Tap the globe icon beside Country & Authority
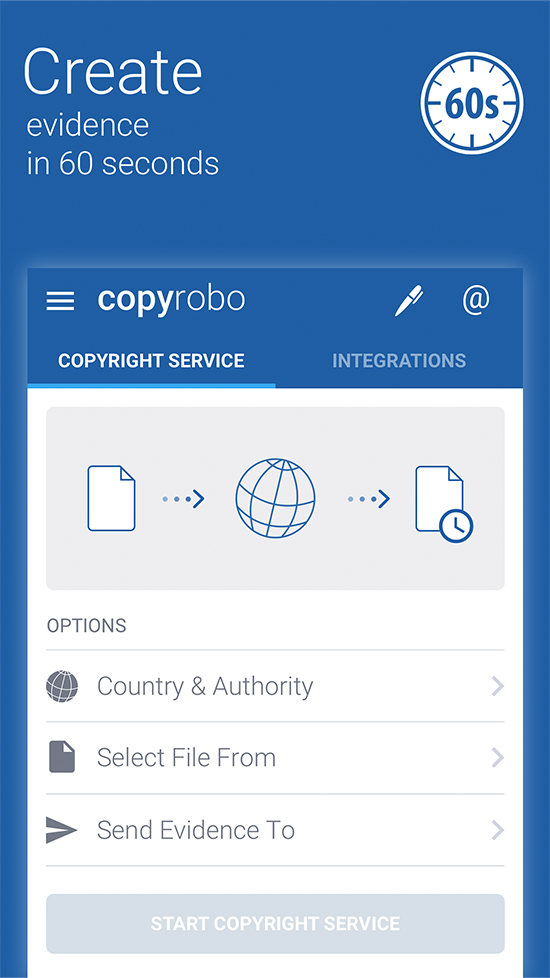Image resolution: width=550 pixels, height=978 pixels. (62, 687)
